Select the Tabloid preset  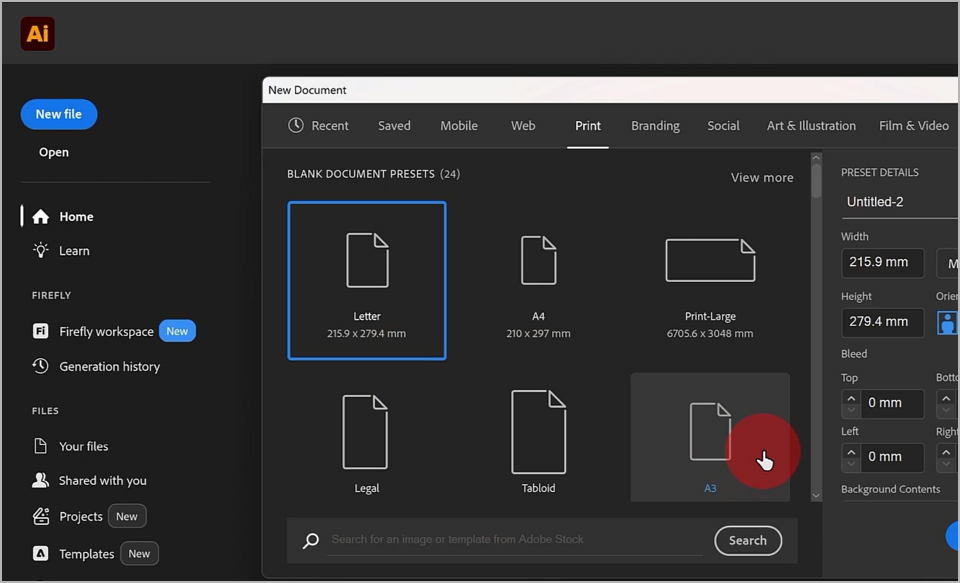point(538,437)
